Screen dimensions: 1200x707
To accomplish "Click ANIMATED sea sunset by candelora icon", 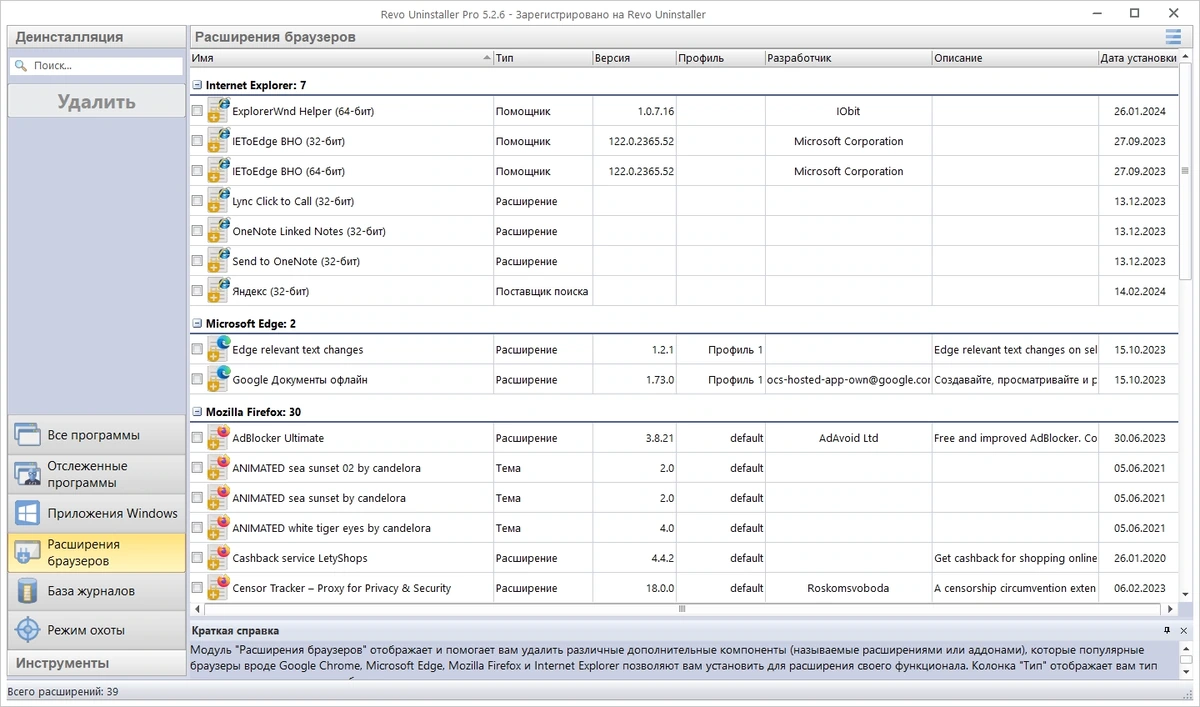I will [x=219, y=498].
